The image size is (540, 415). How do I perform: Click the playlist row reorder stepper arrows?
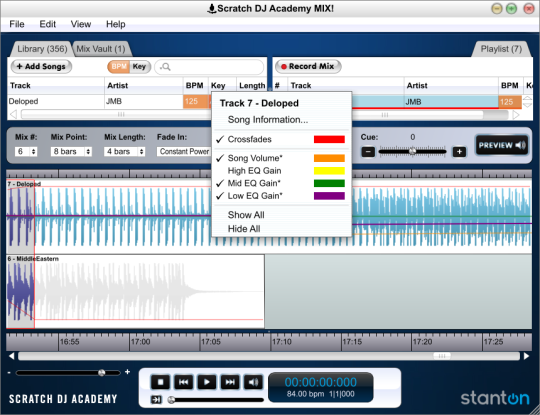coord(527,102)
